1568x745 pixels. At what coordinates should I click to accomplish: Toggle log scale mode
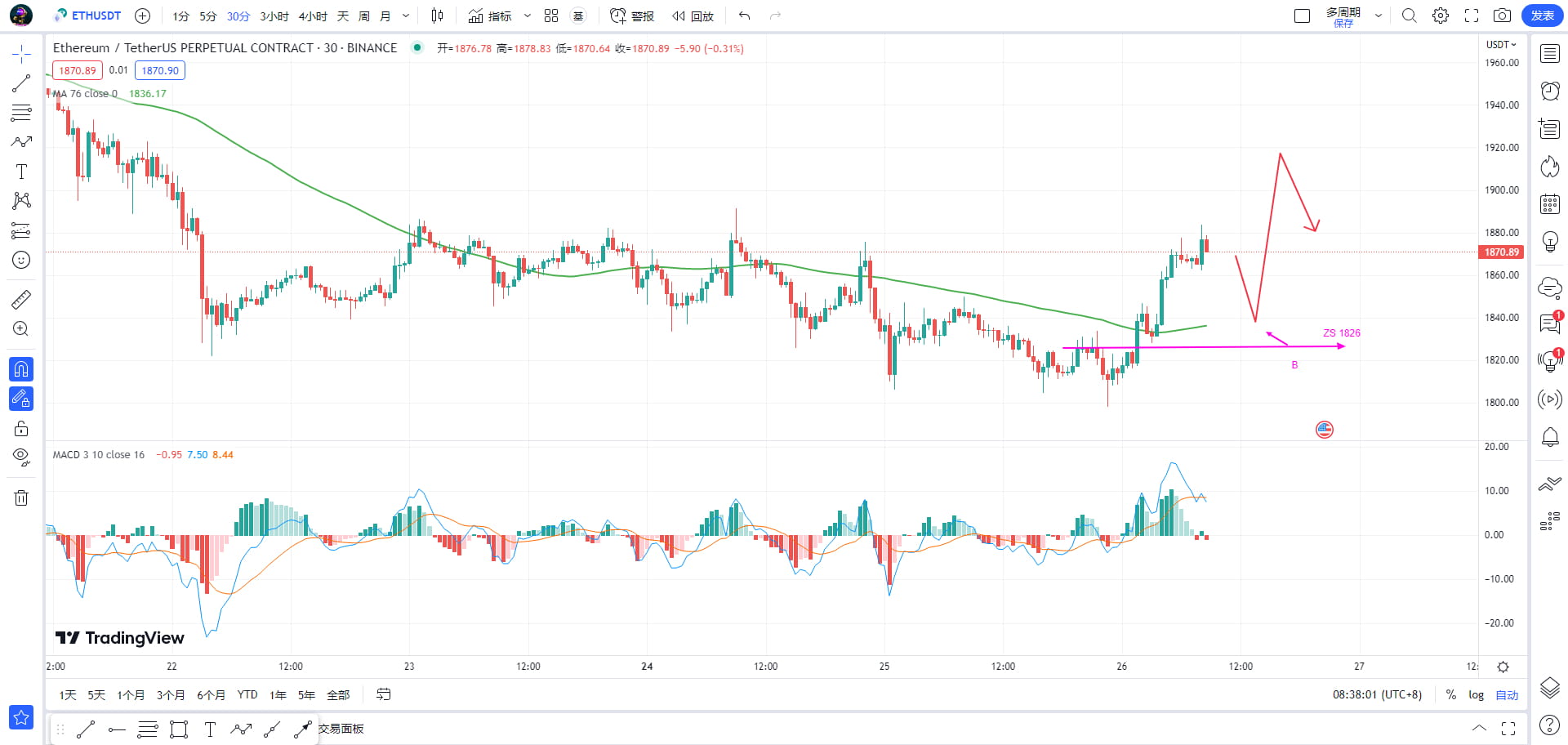[1476, 695]
